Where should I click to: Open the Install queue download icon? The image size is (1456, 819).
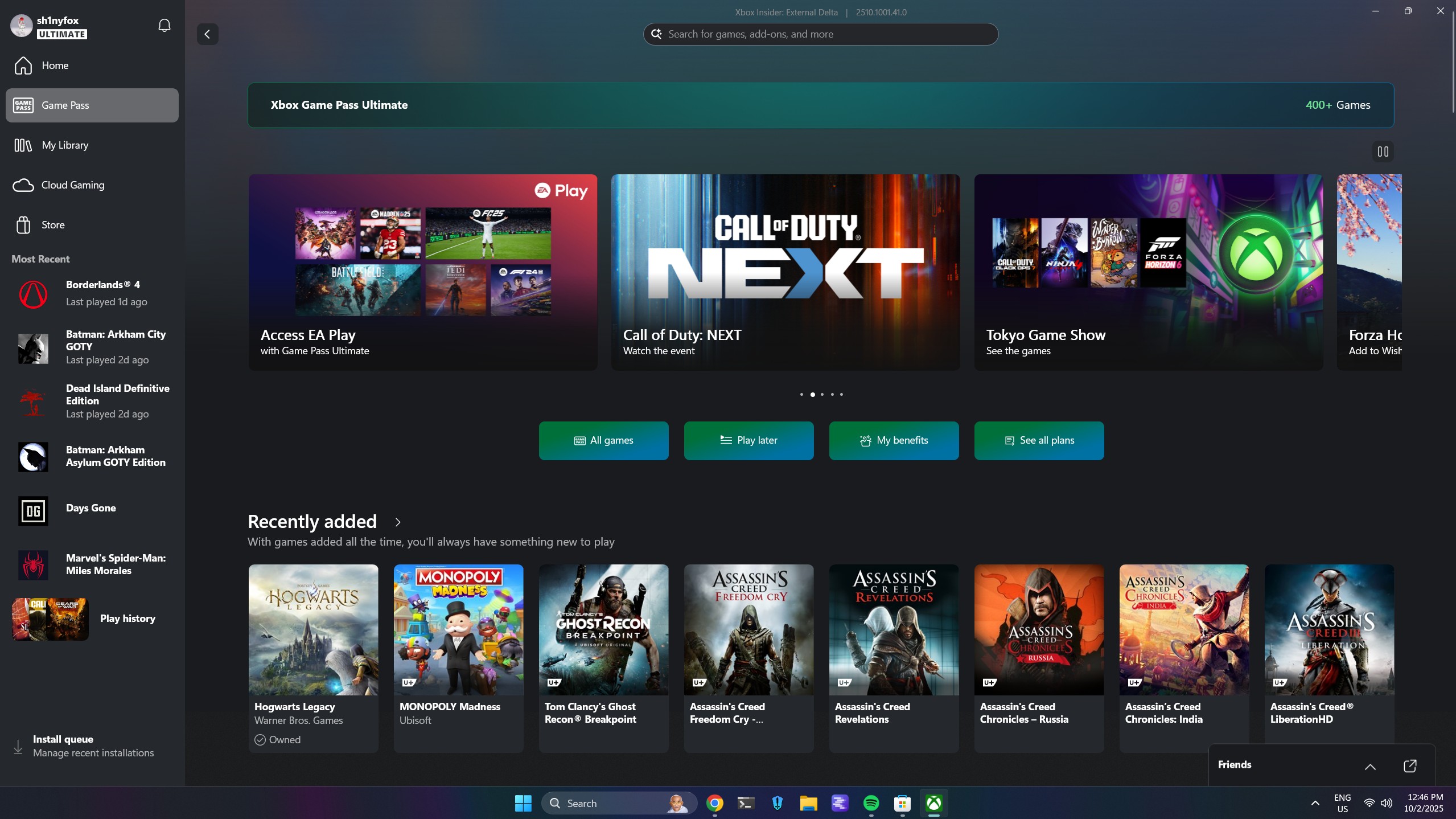pos(18,747)
